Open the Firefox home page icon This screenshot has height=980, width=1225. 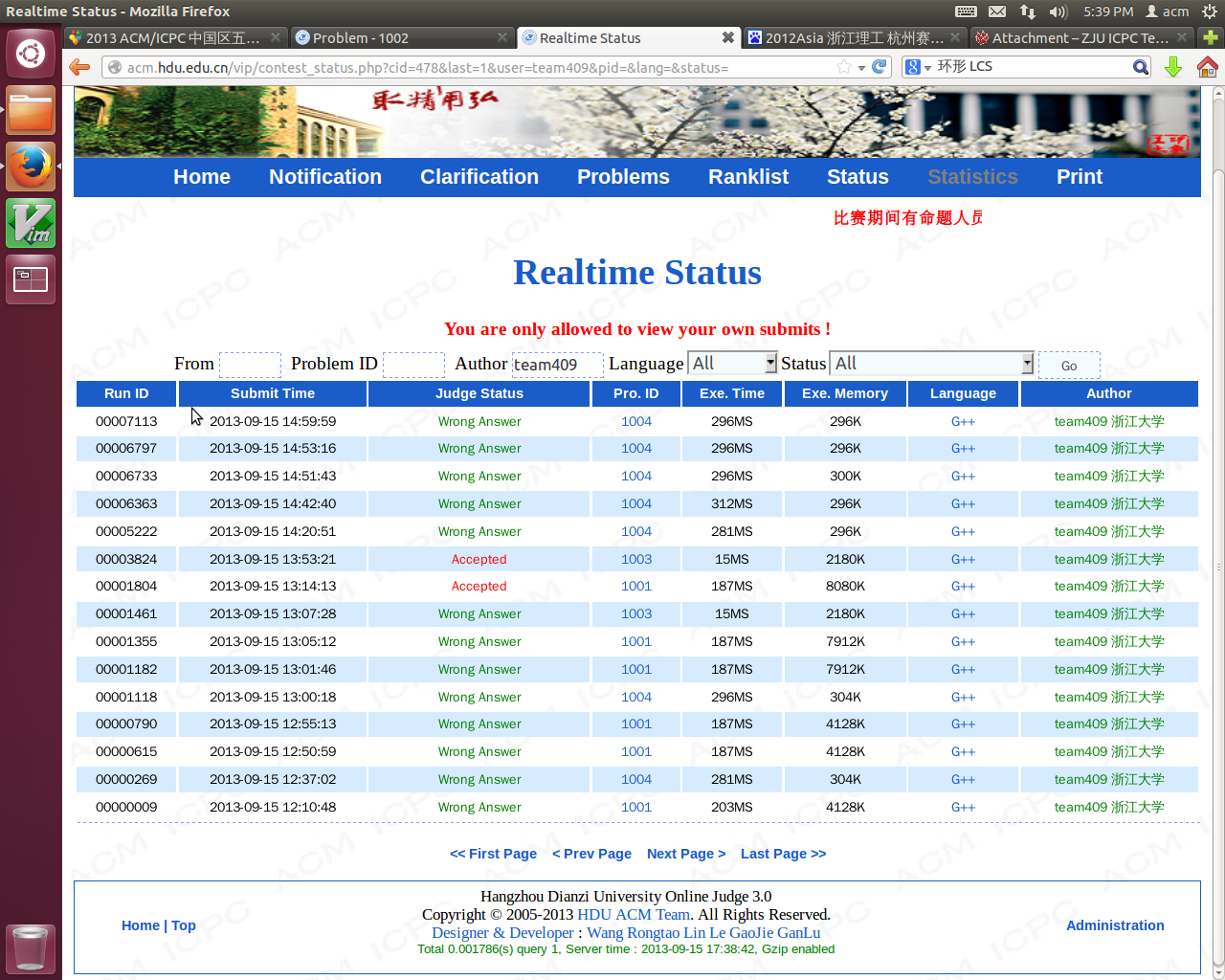tap(1207, 67)
